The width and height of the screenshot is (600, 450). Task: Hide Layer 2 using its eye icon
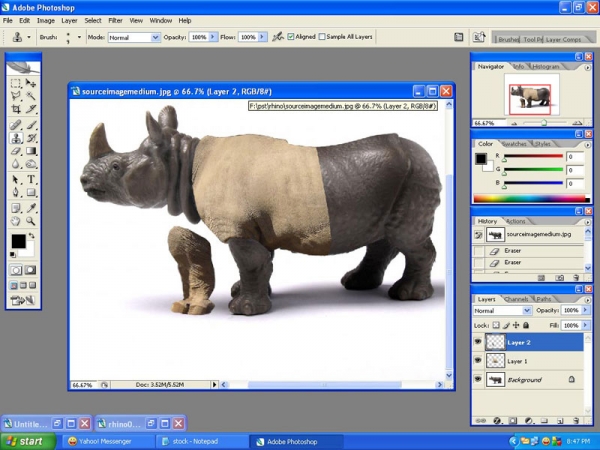[x=478, y=342]
